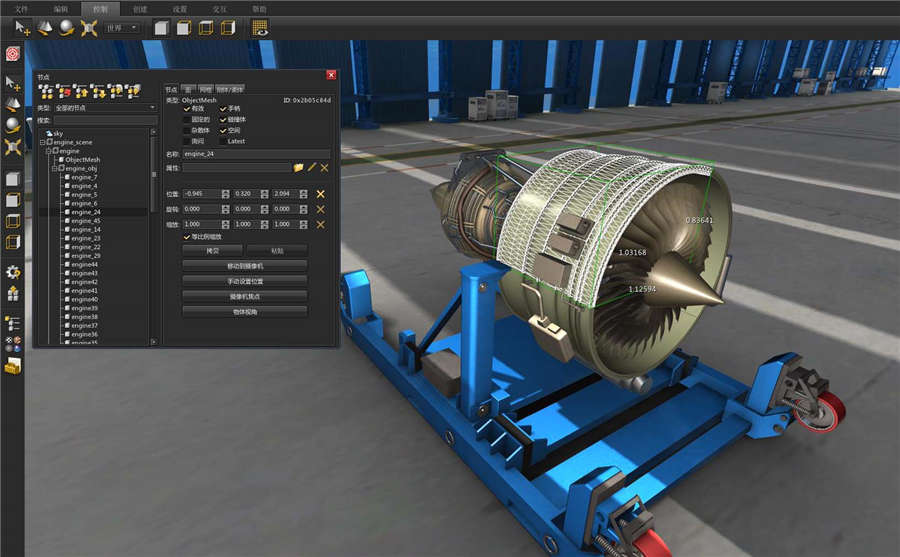
Task: Click the 移动到摄像机 button
Action: 244,266
